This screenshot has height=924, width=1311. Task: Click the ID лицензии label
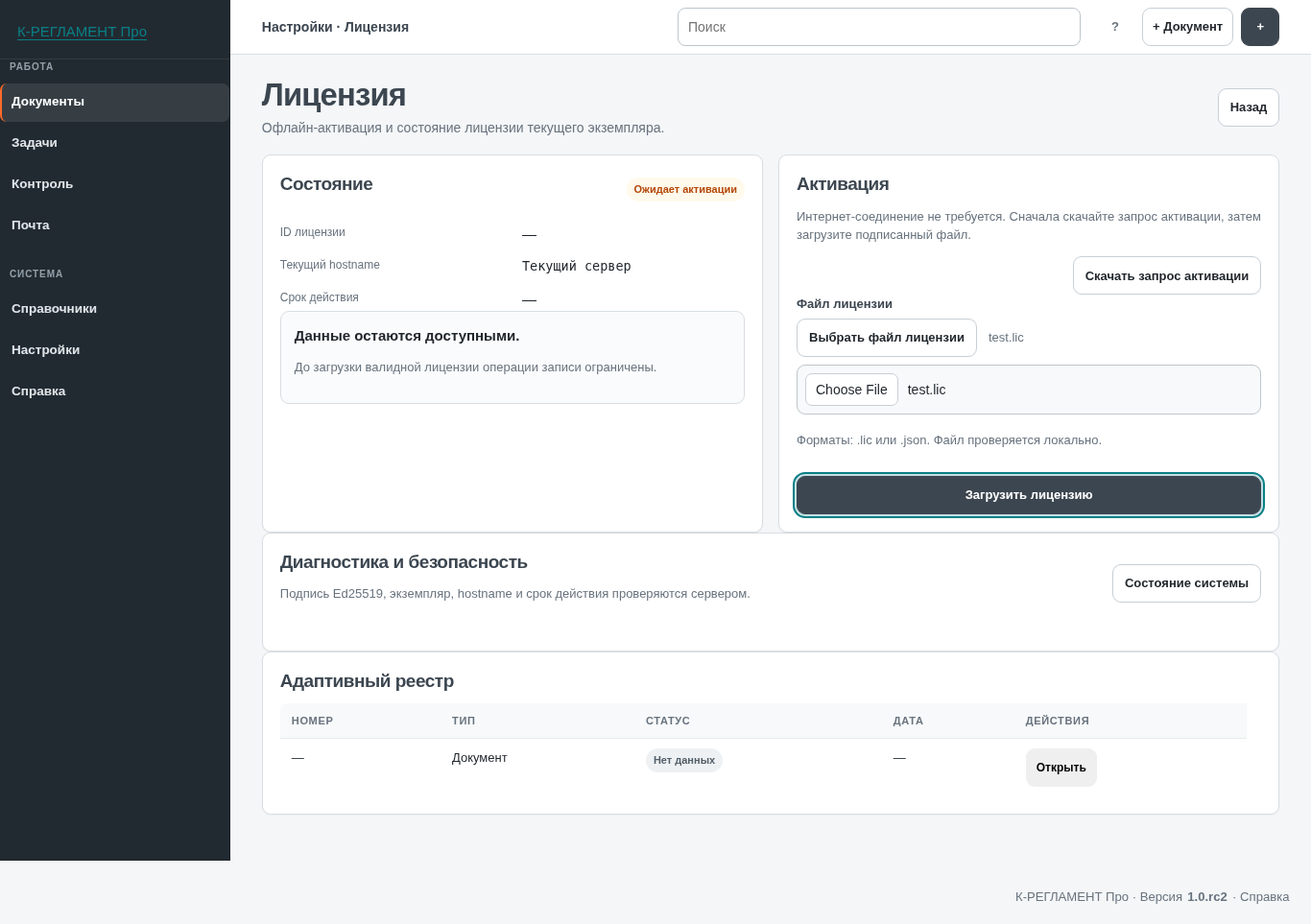pyautogui.click(x=313, y=232)
